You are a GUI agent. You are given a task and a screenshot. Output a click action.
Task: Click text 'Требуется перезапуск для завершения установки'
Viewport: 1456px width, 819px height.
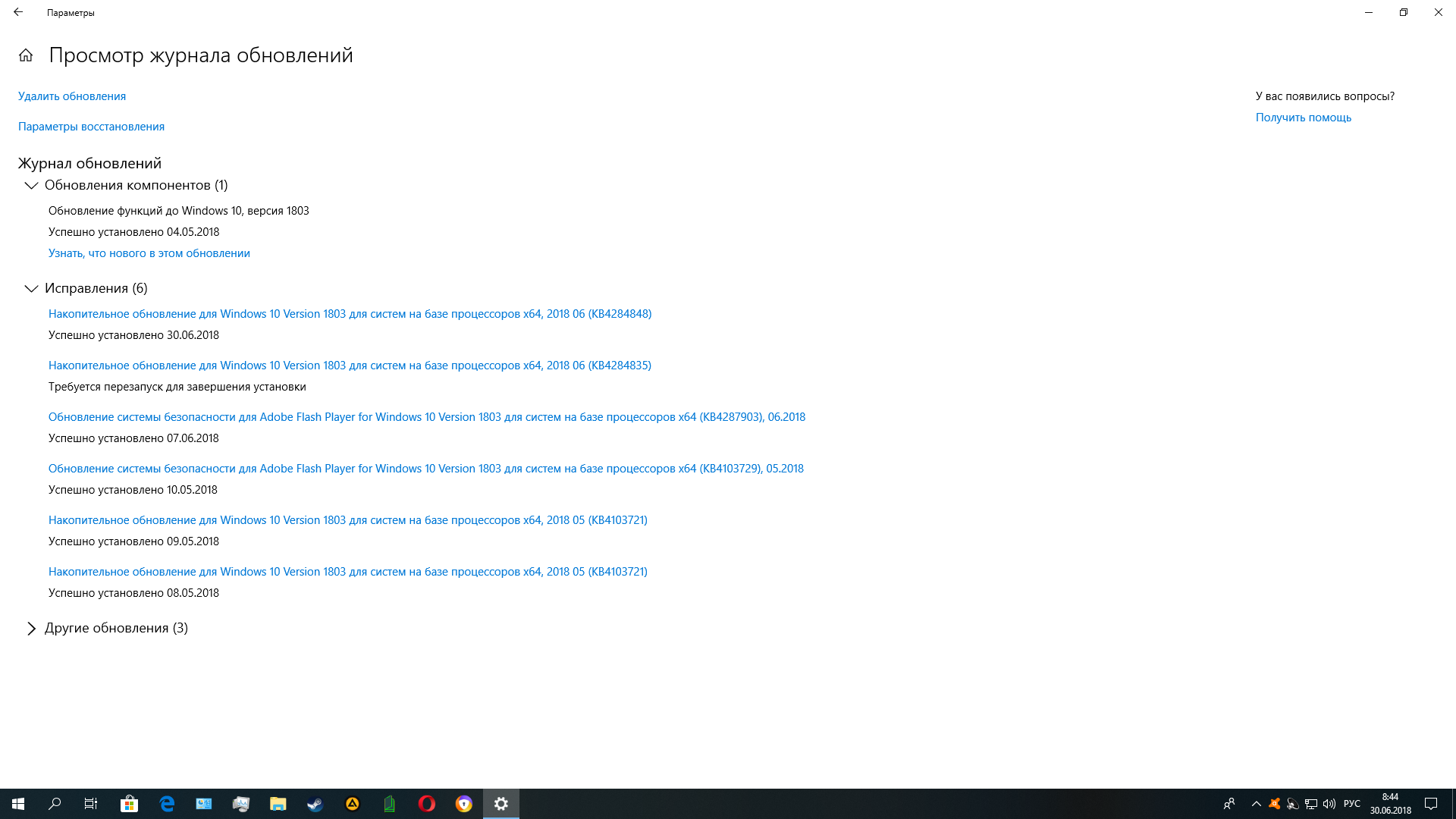177,387
